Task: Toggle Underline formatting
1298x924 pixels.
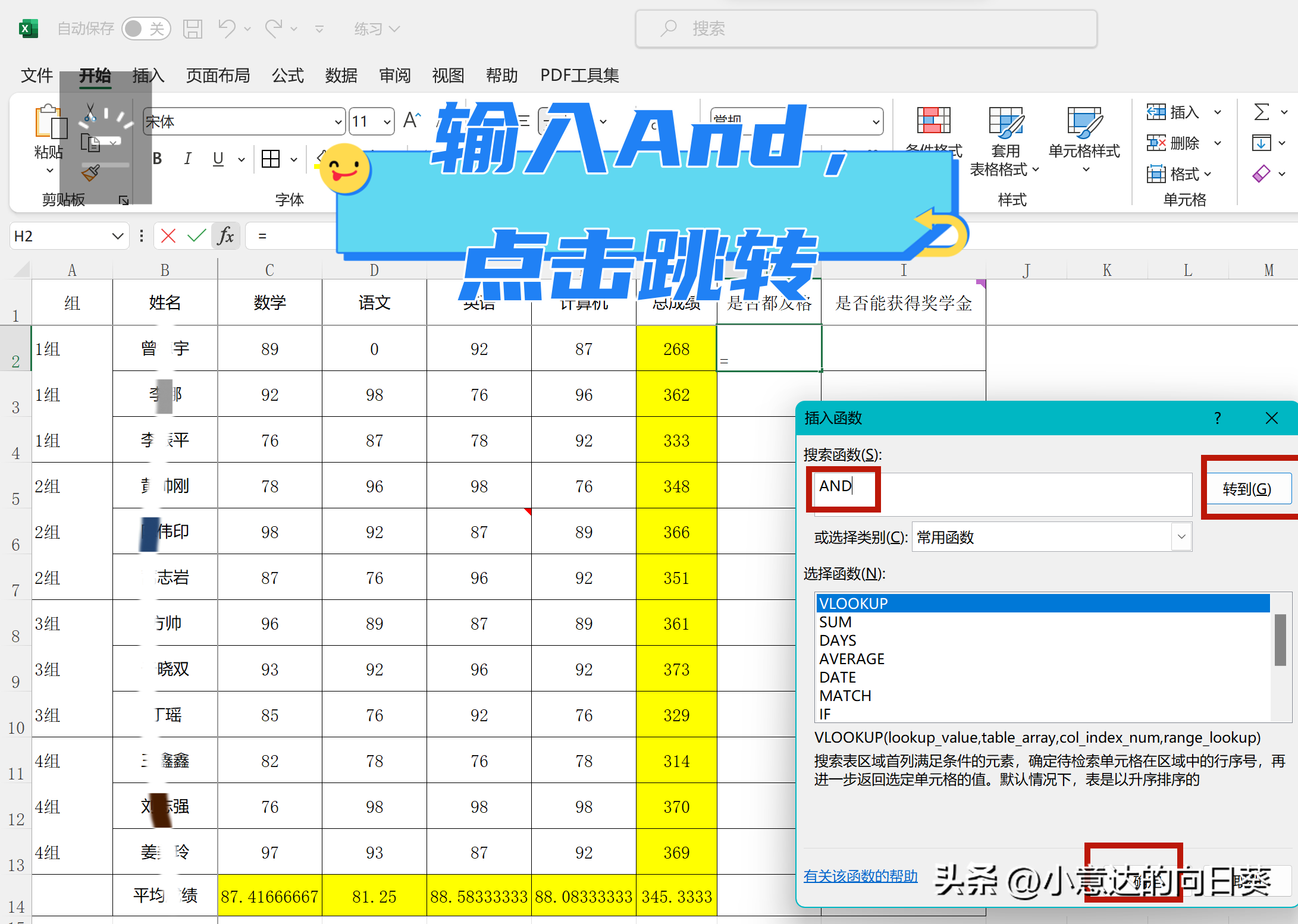Action: pyautogui.click(x=218, y=159)
